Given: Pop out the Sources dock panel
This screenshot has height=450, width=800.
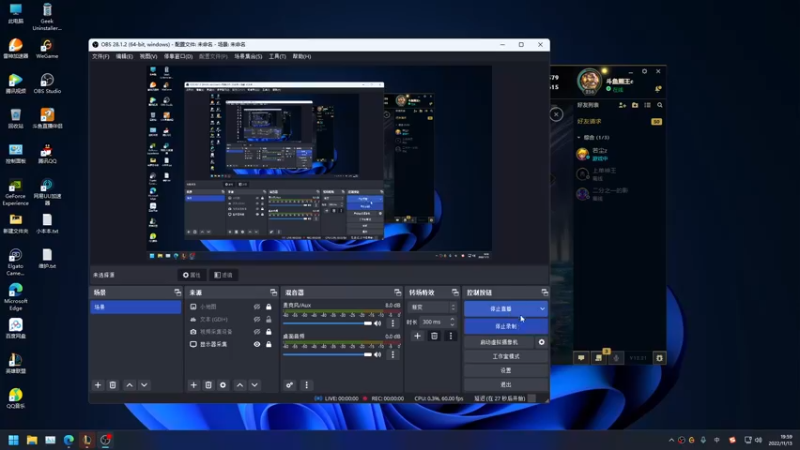Looking at the screenshot, I should coord(273,292).
